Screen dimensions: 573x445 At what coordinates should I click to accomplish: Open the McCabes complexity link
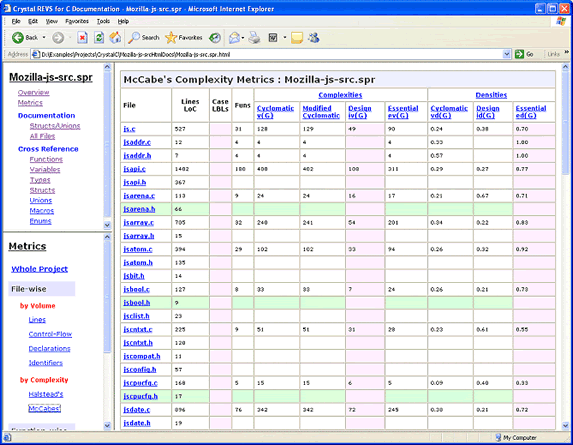45,408
